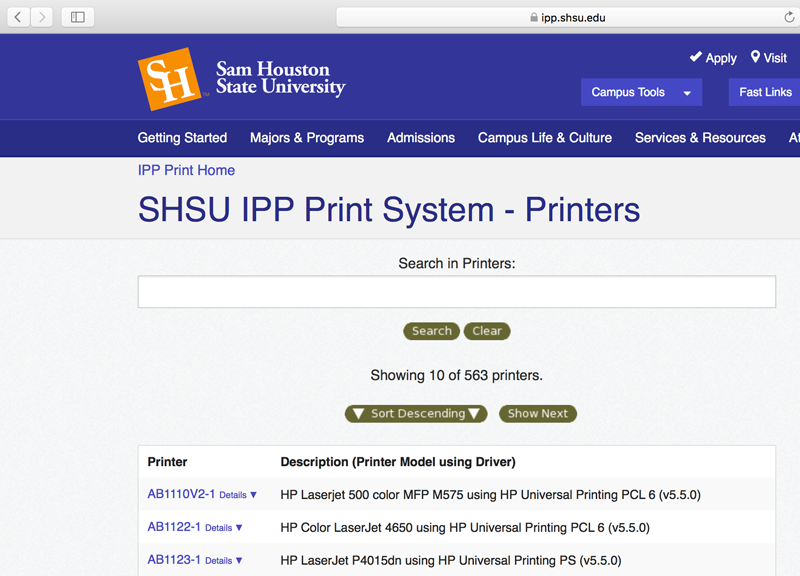Click the Sam Houston State University logo
The width and height of the screenshot is (800, 576).
coord(171,76)
